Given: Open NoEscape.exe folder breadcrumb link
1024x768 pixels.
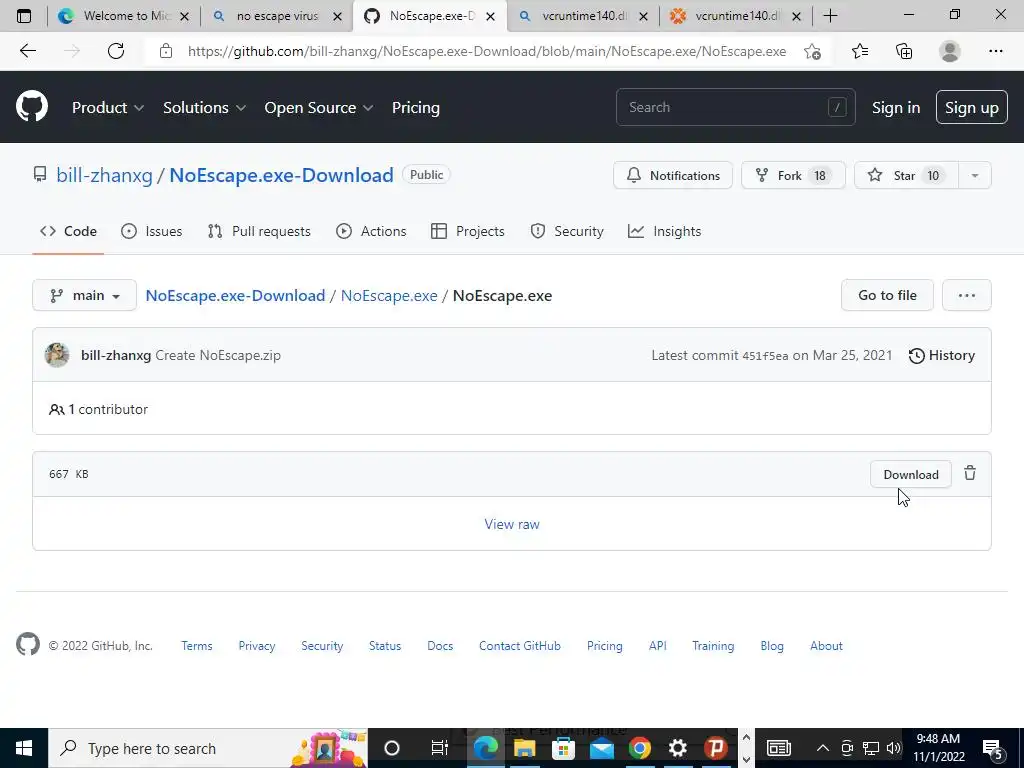Looking at the screenshot, I should tap(389, 295).
